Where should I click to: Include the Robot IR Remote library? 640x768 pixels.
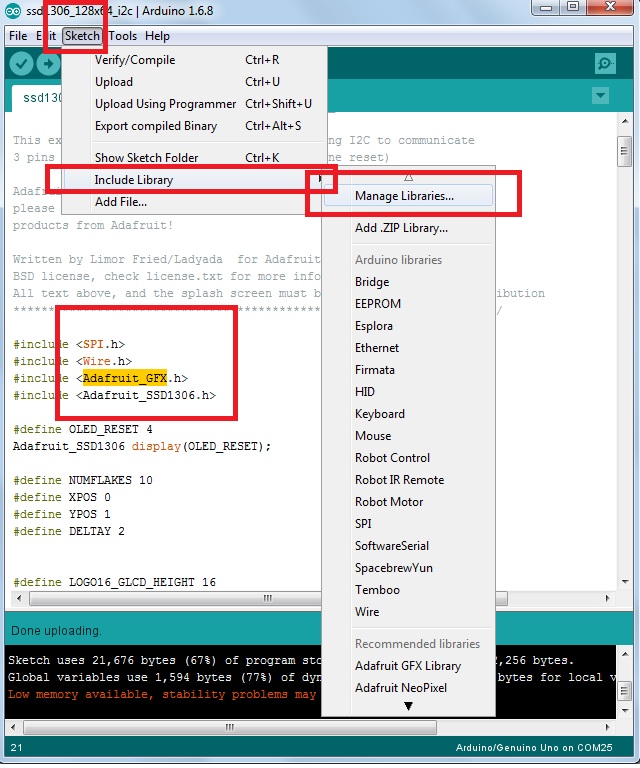click(408, 480)
